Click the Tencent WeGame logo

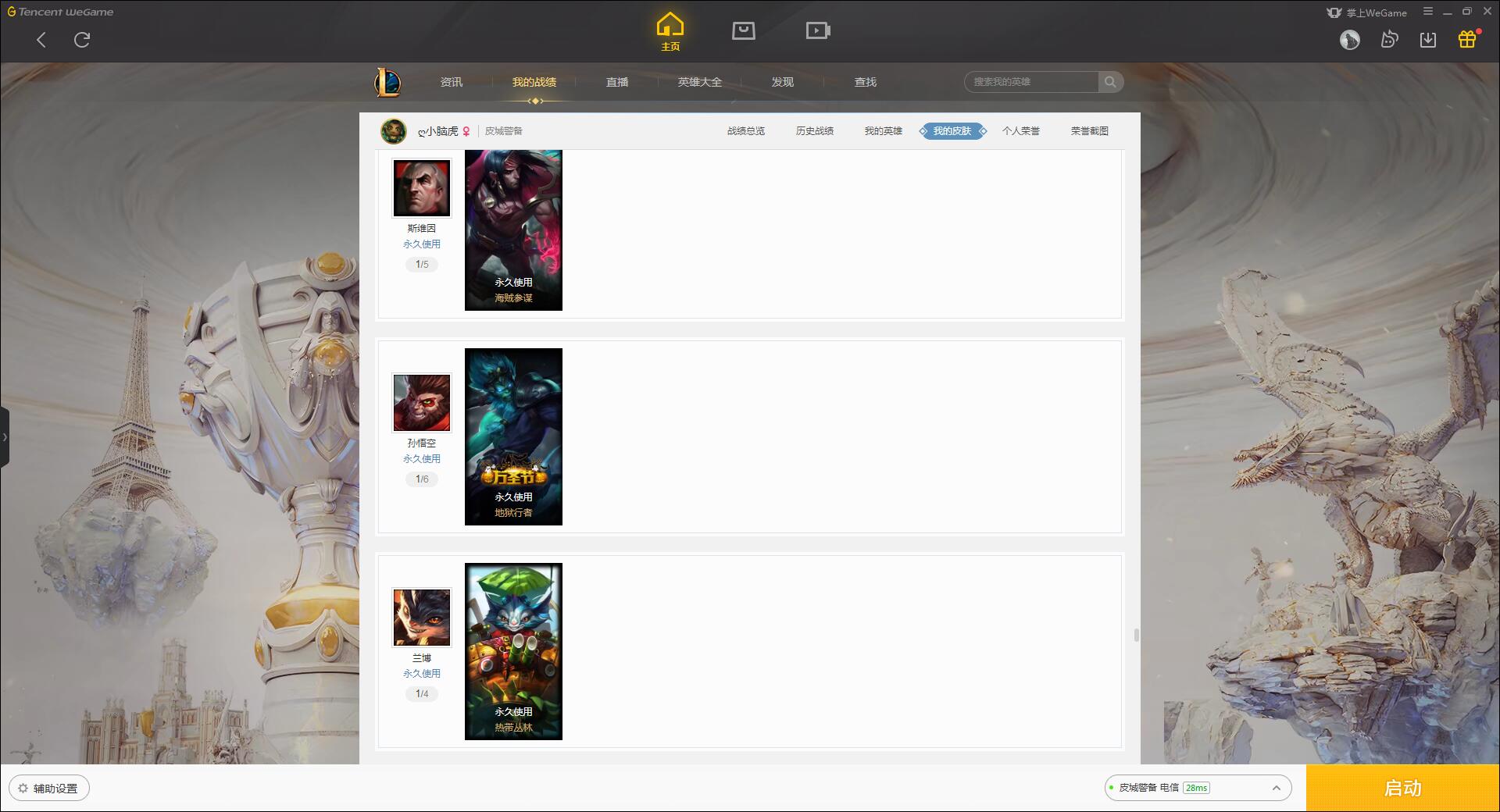pyautogui.click(x=60, y=12)
